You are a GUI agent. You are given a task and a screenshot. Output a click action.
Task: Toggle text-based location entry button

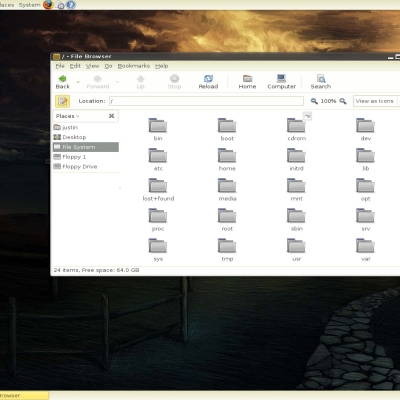coord(63,101)
